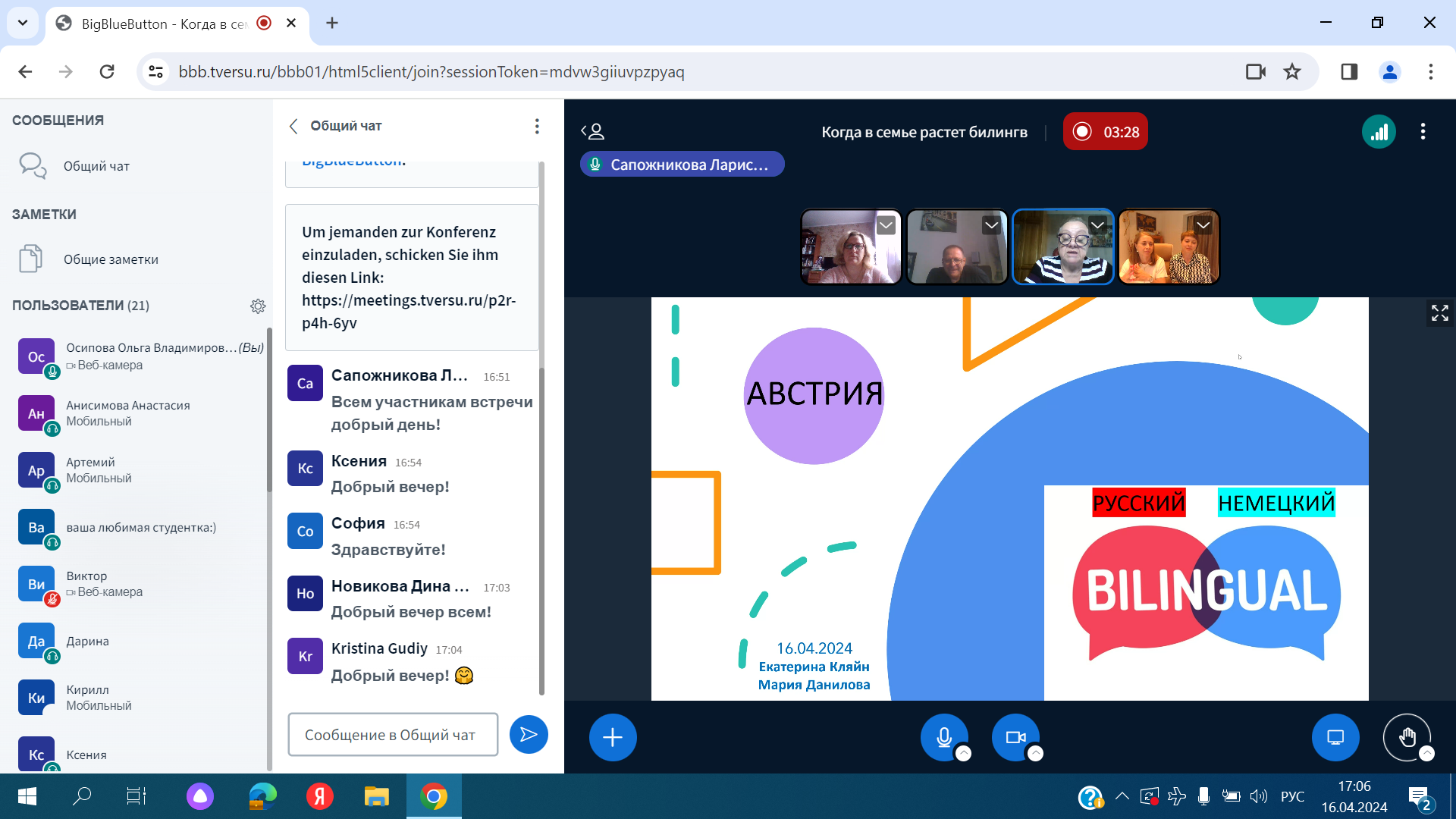Viewport: 1456px width, 819px height.
Task: Click the chat scrollbar
Action: pos(541,531)
